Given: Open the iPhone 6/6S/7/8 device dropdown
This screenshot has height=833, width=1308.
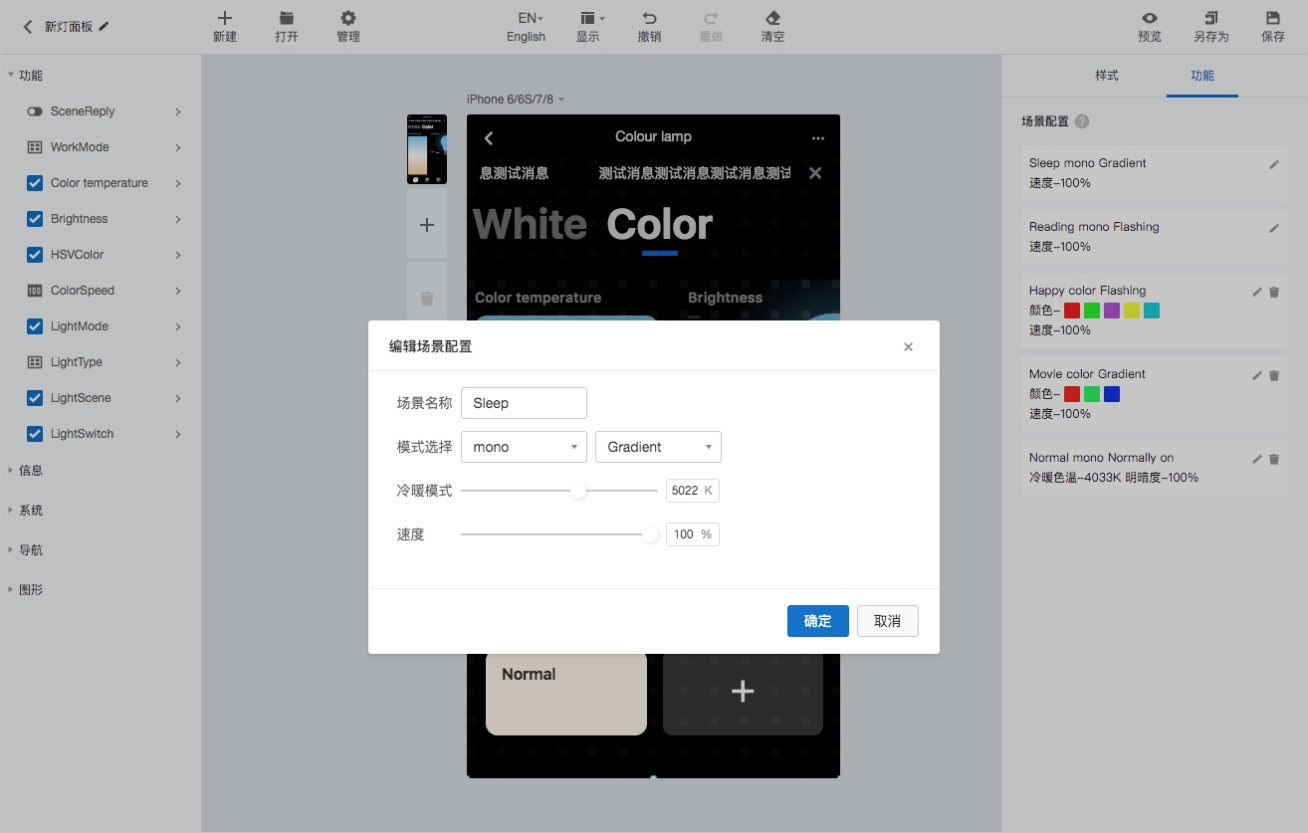Looking at the screenshot, I should point(516,99).
